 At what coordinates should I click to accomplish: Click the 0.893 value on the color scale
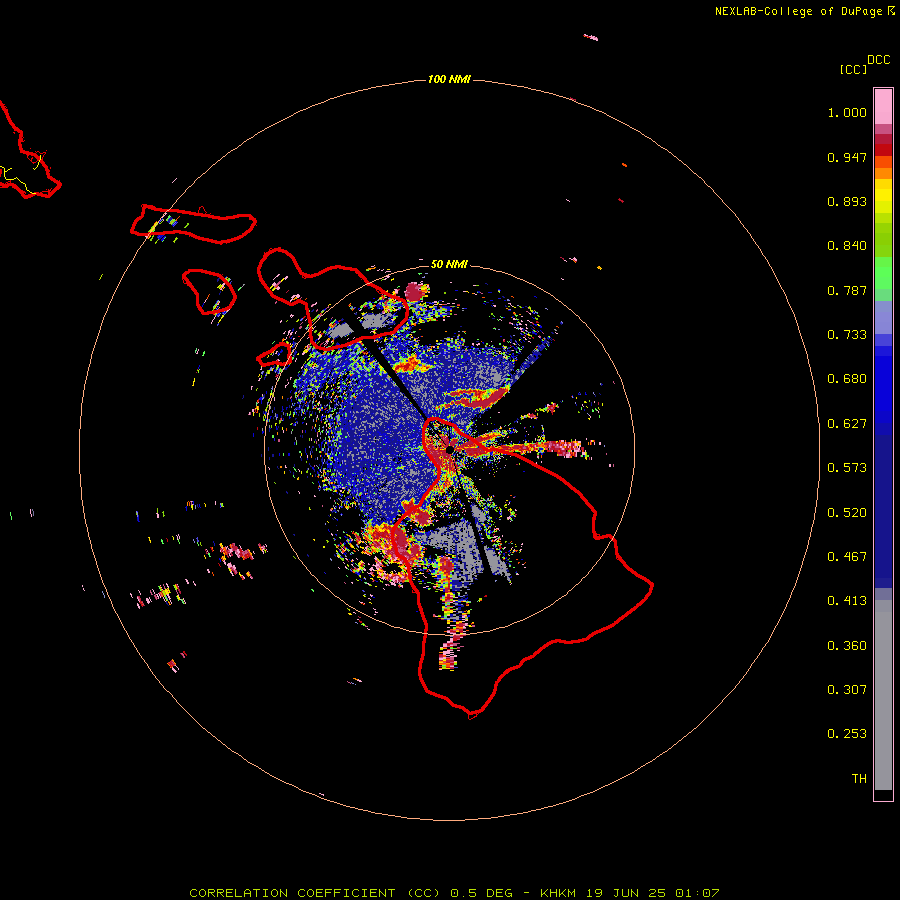[x=847, y=201]
